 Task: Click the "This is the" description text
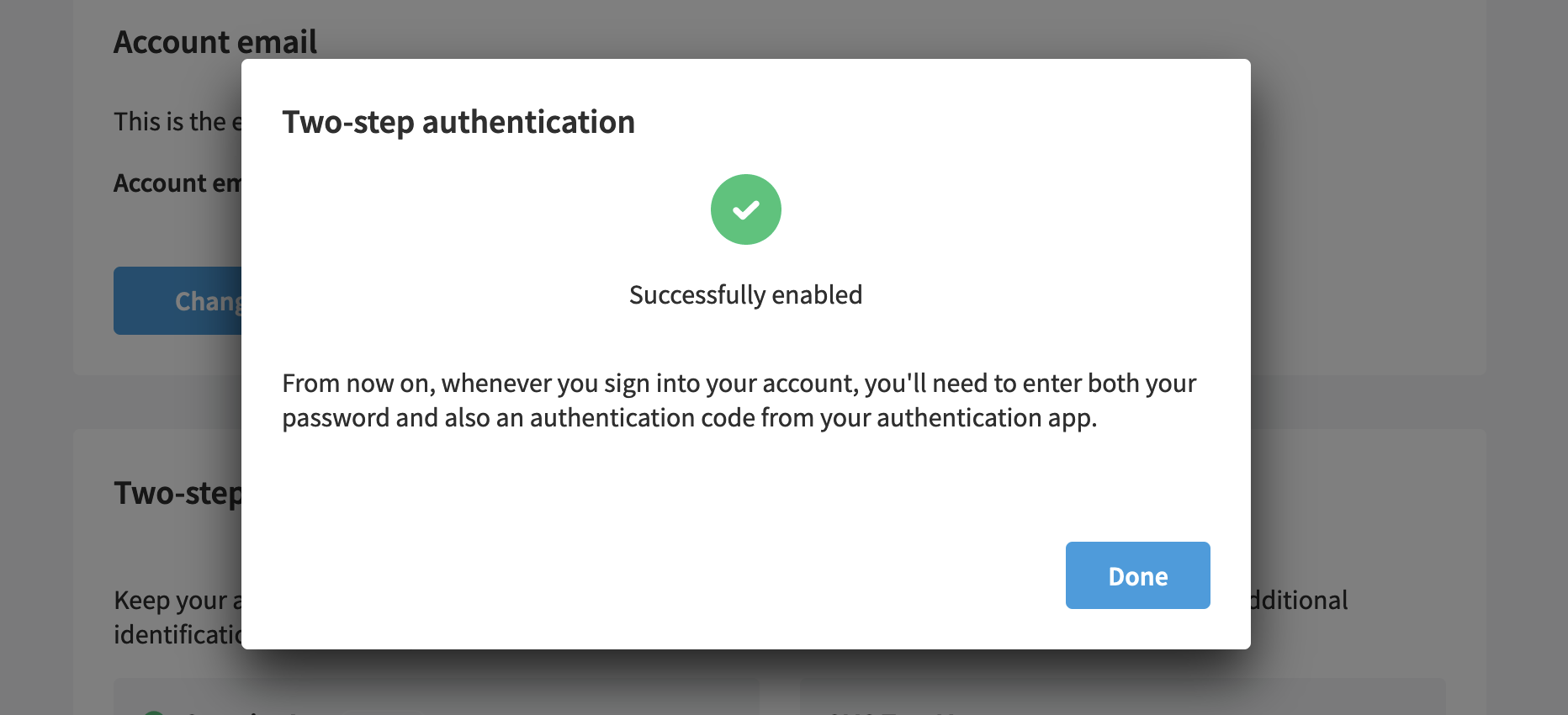click(177, 122)
